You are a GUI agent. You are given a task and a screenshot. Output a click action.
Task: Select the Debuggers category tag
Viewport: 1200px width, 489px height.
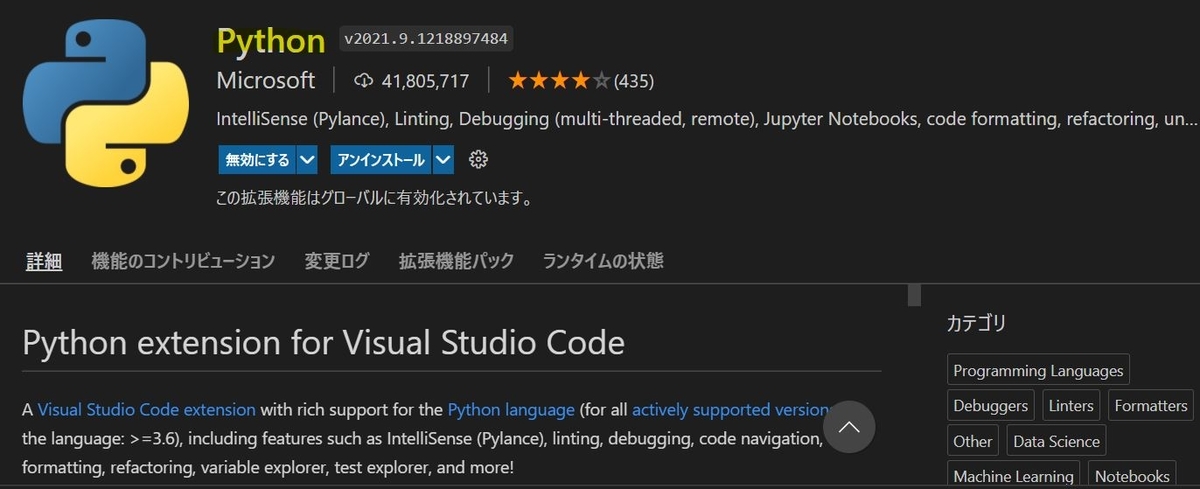pyautogui.click(x=991, y=405)
